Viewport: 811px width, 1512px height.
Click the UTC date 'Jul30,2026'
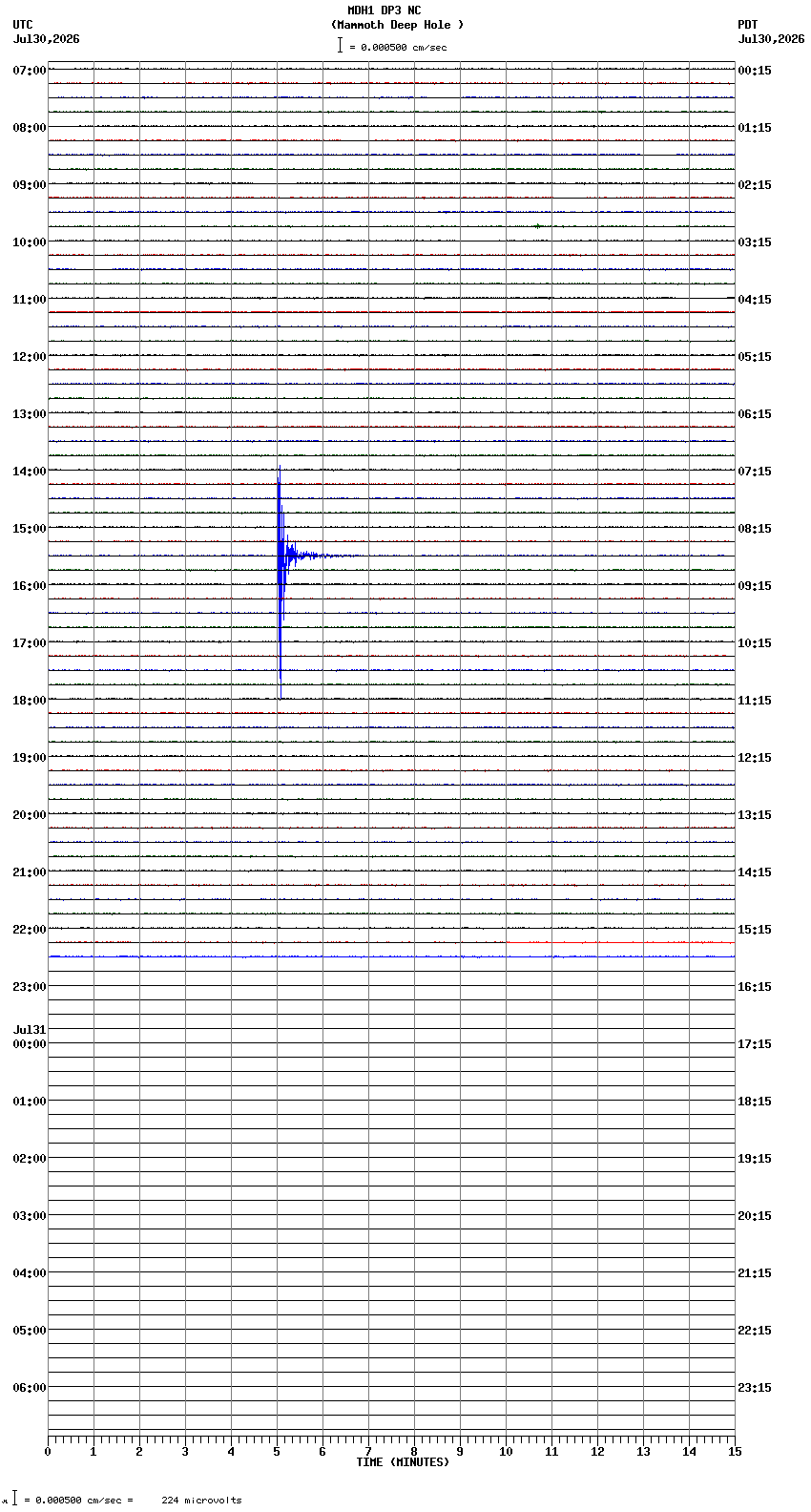(x=47, y=39)
